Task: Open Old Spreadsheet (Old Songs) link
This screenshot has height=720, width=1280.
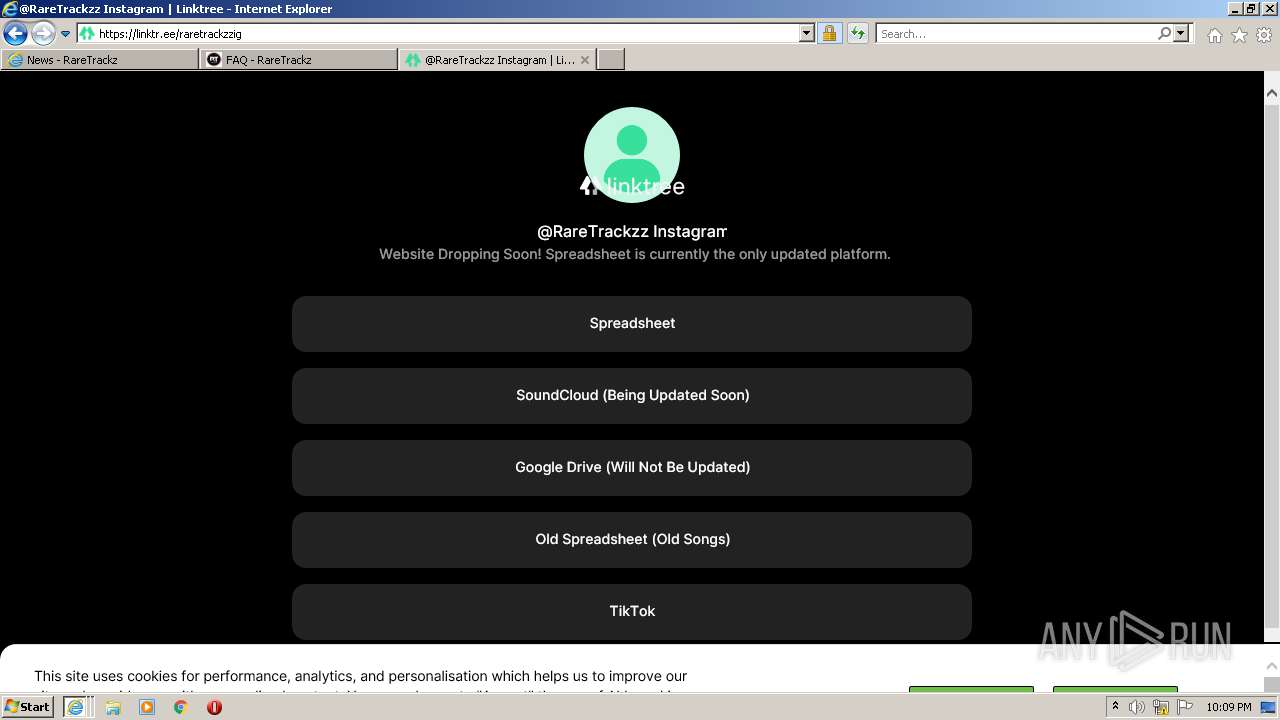Action: point(632,540)
